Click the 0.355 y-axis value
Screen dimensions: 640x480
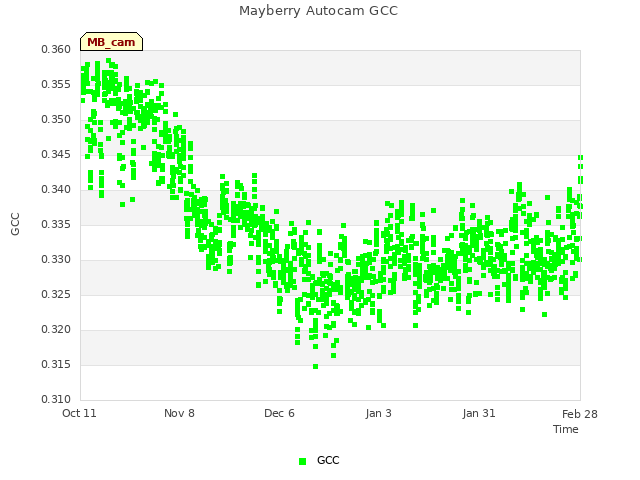pyautogui.click(x=56, y=84)
